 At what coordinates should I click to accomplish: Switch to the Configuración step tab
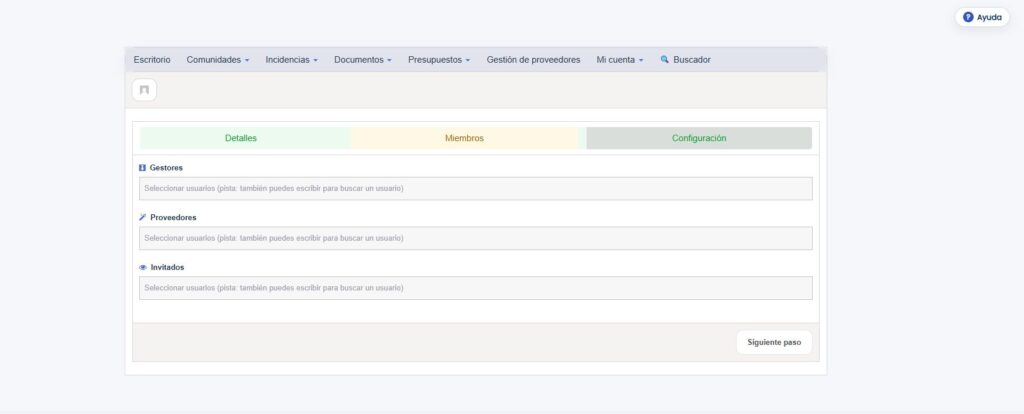tap(699, 138)
